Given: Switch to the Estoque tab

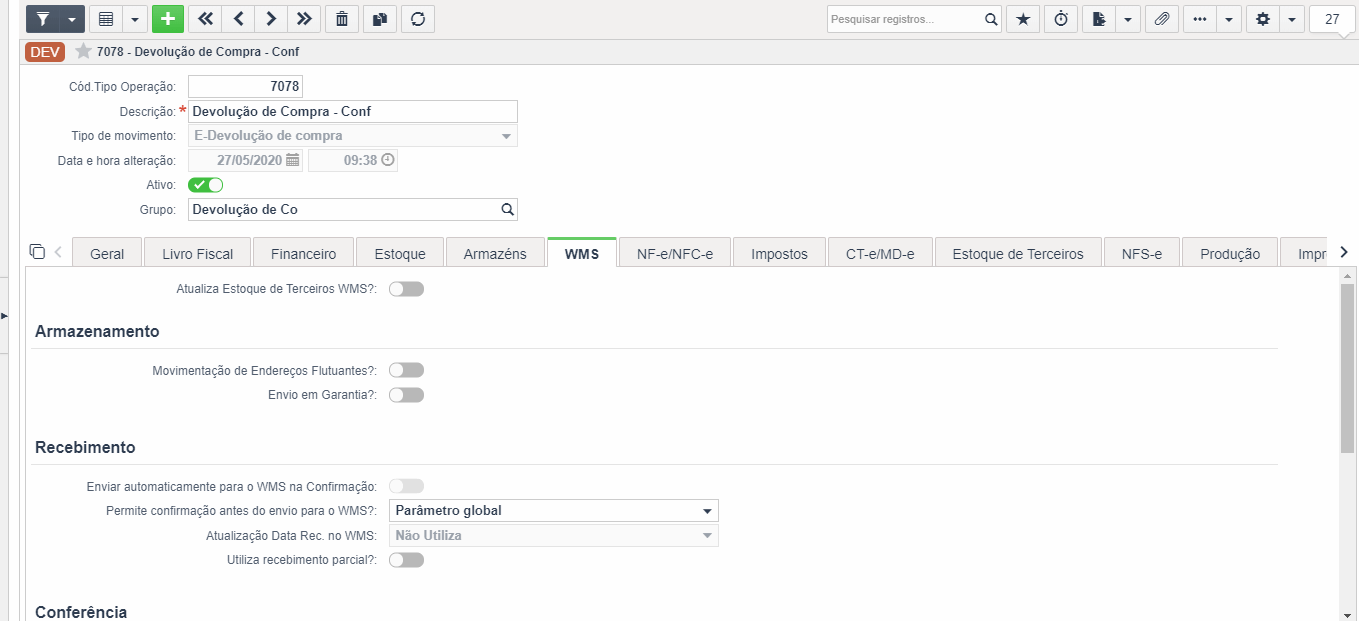Looking at the screenshot, I should [x=400, y=254].
